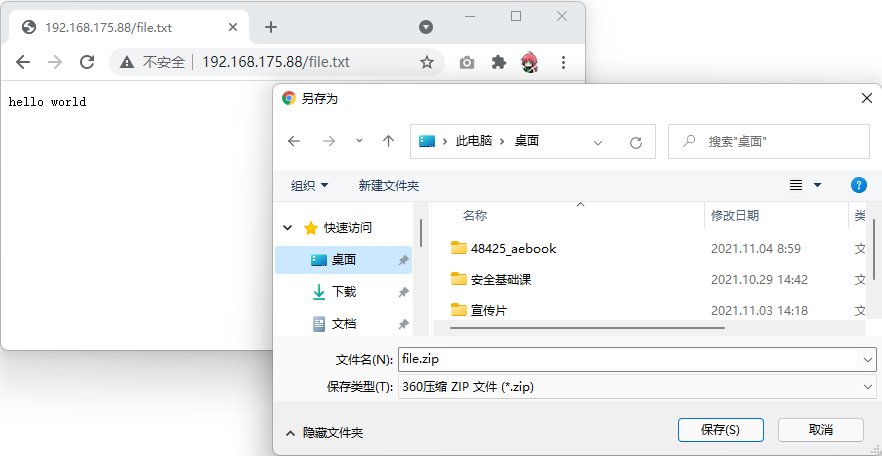Click the camera screenshot extension icon
Viewport: 882px width, 456px height.
click(x=467, y=62)
